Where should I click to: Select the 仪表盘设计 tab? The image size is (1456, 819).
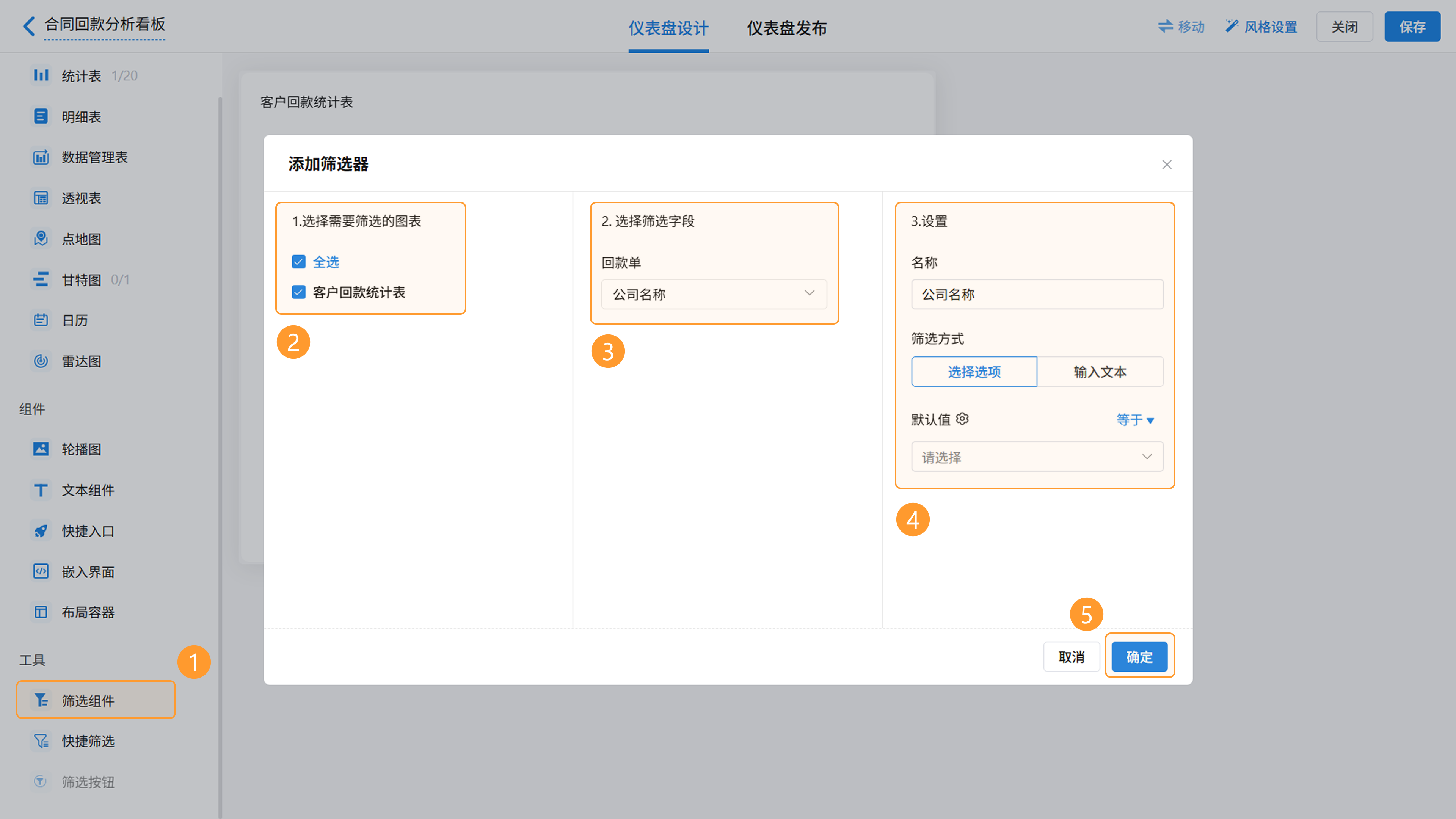coord(668,28)
